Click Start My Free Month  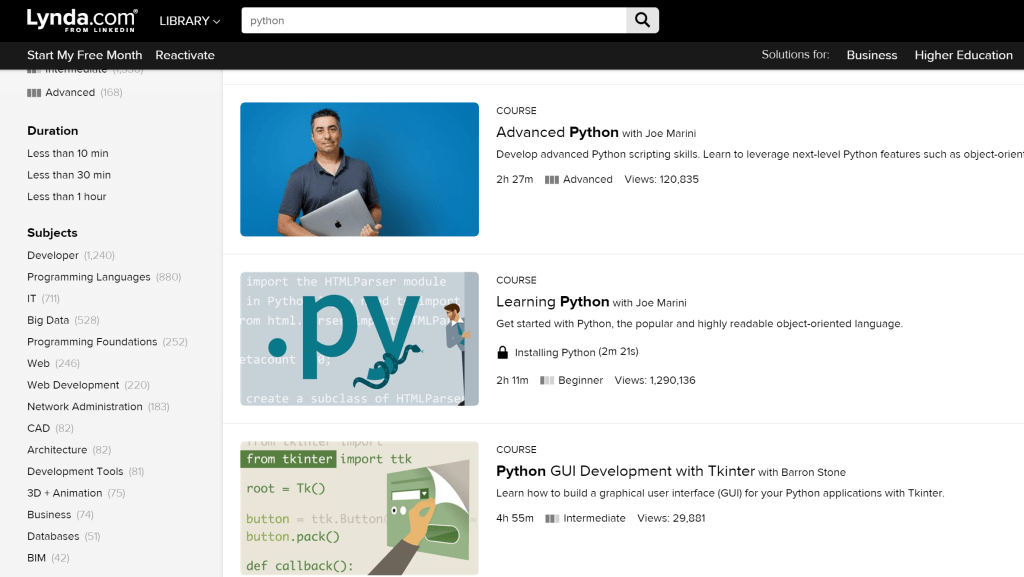click(85, 55)
